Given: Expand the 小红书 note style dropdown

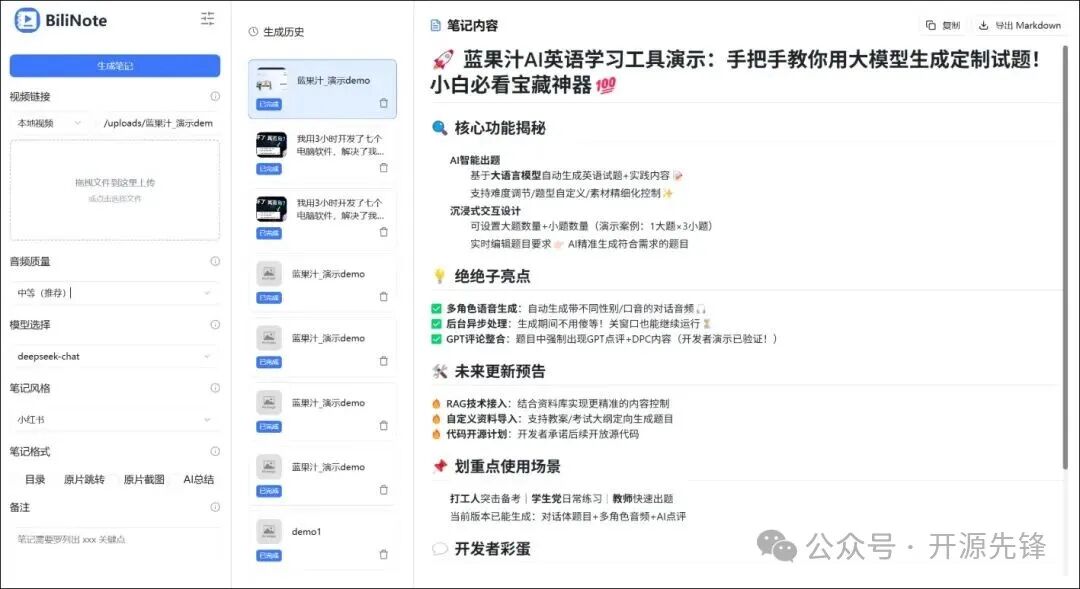Looking at the screenshot, I should 113,418.
